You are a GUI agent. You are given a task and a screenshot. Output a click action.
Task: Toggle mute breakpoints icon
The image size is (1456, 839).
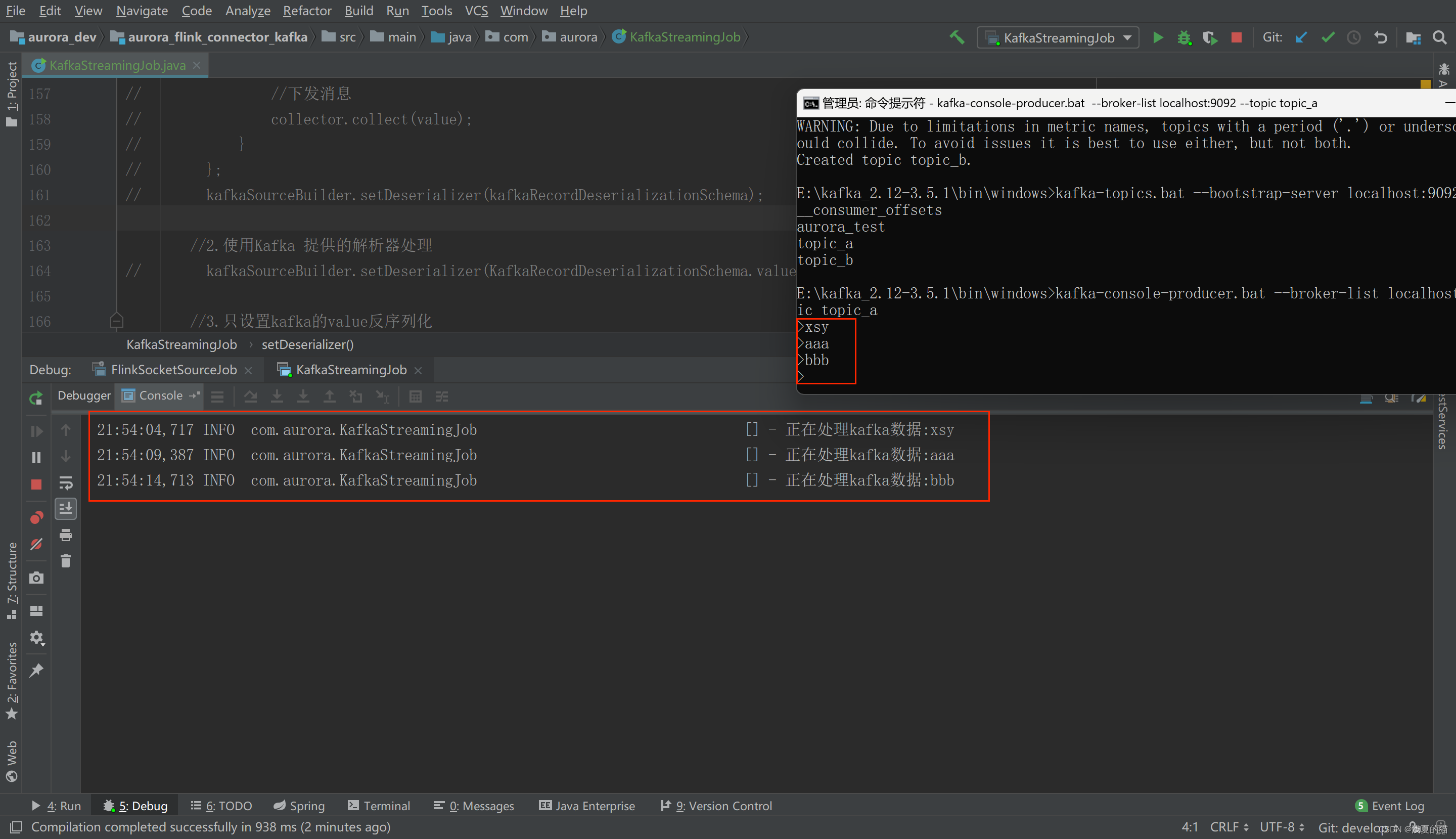click(x=36, y=543)
